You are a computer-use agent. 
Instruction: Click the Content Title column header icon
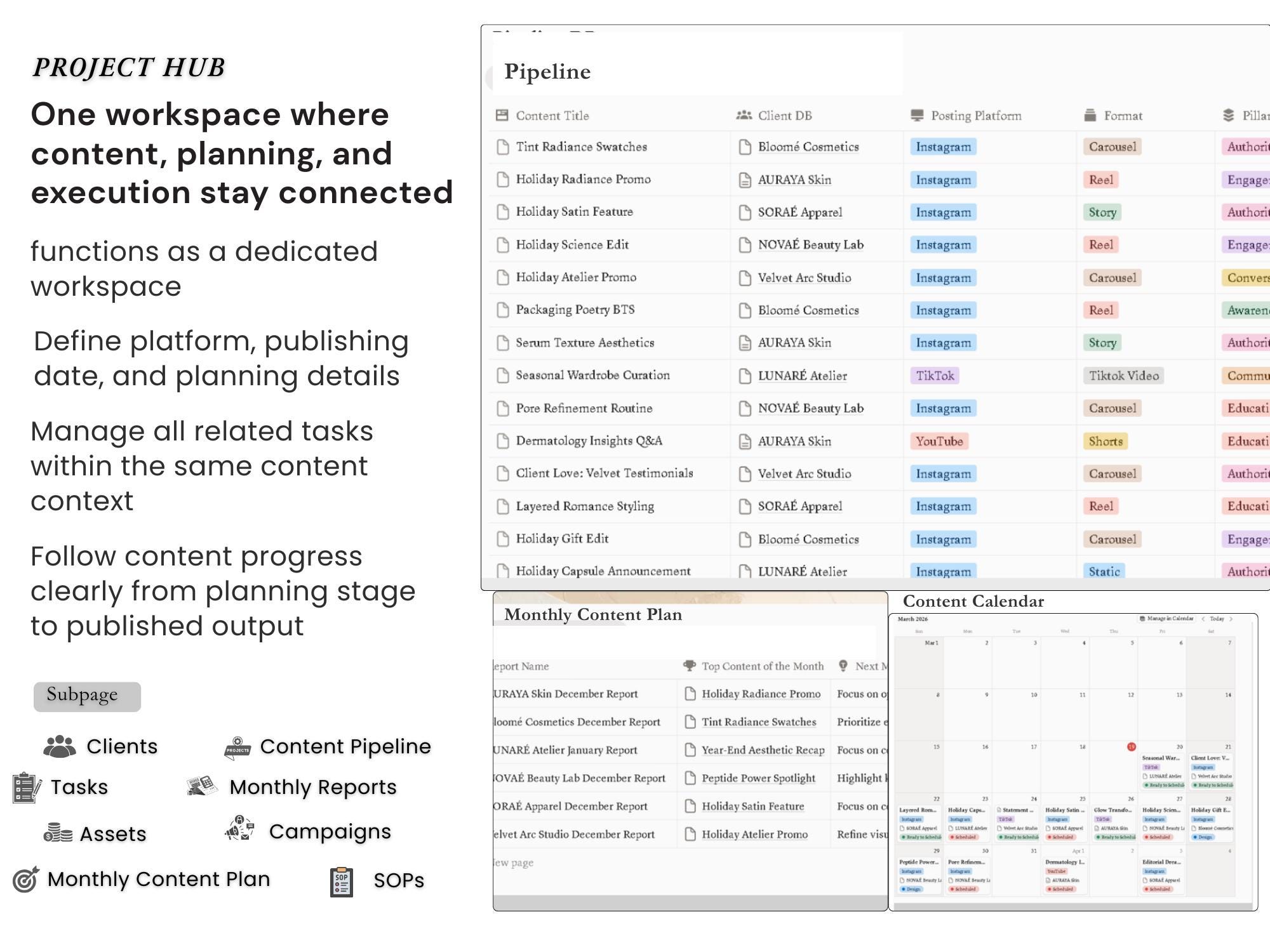pos(502,115)
